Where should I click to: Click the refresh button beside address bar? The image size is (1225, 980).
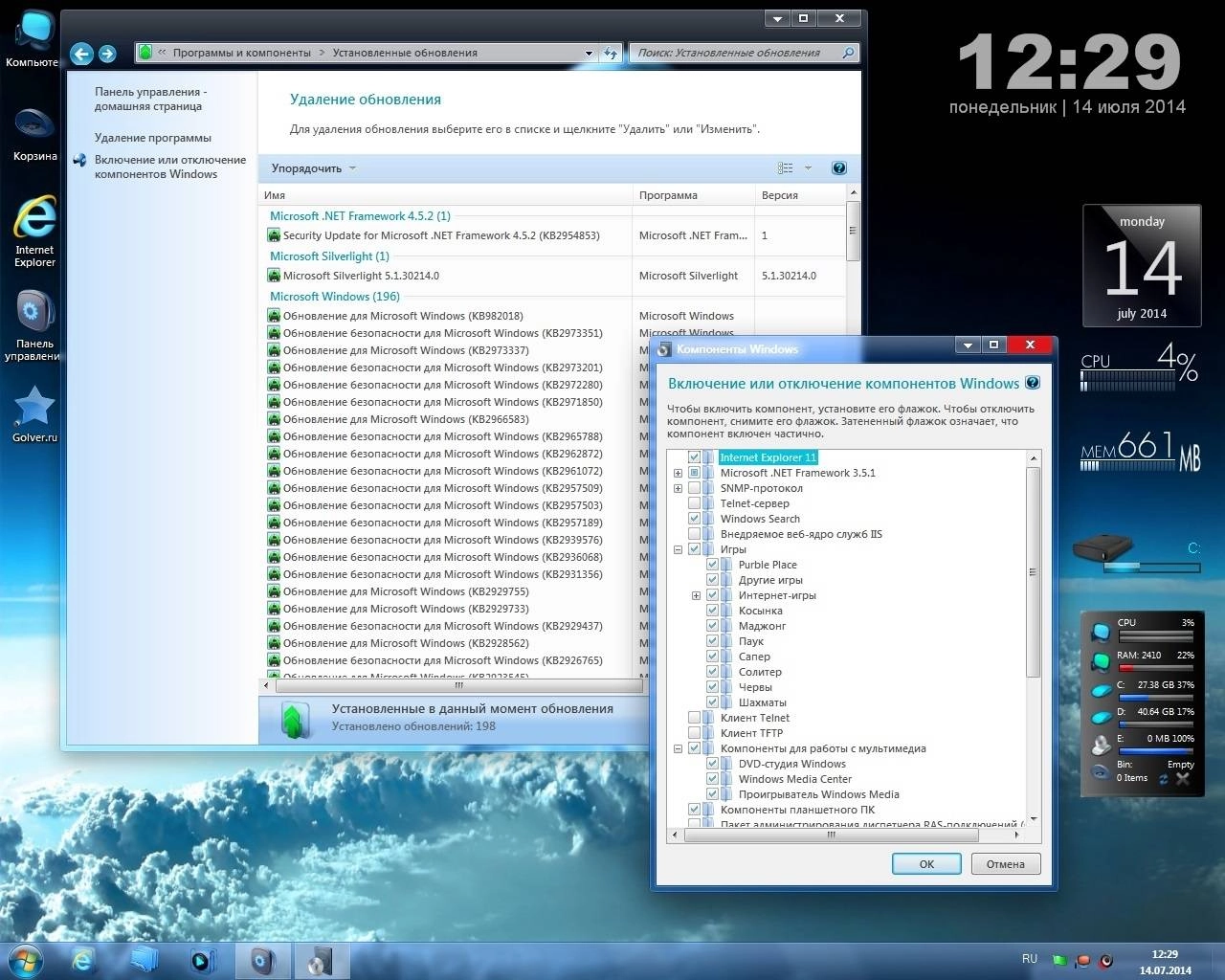(x=611, y=54)
